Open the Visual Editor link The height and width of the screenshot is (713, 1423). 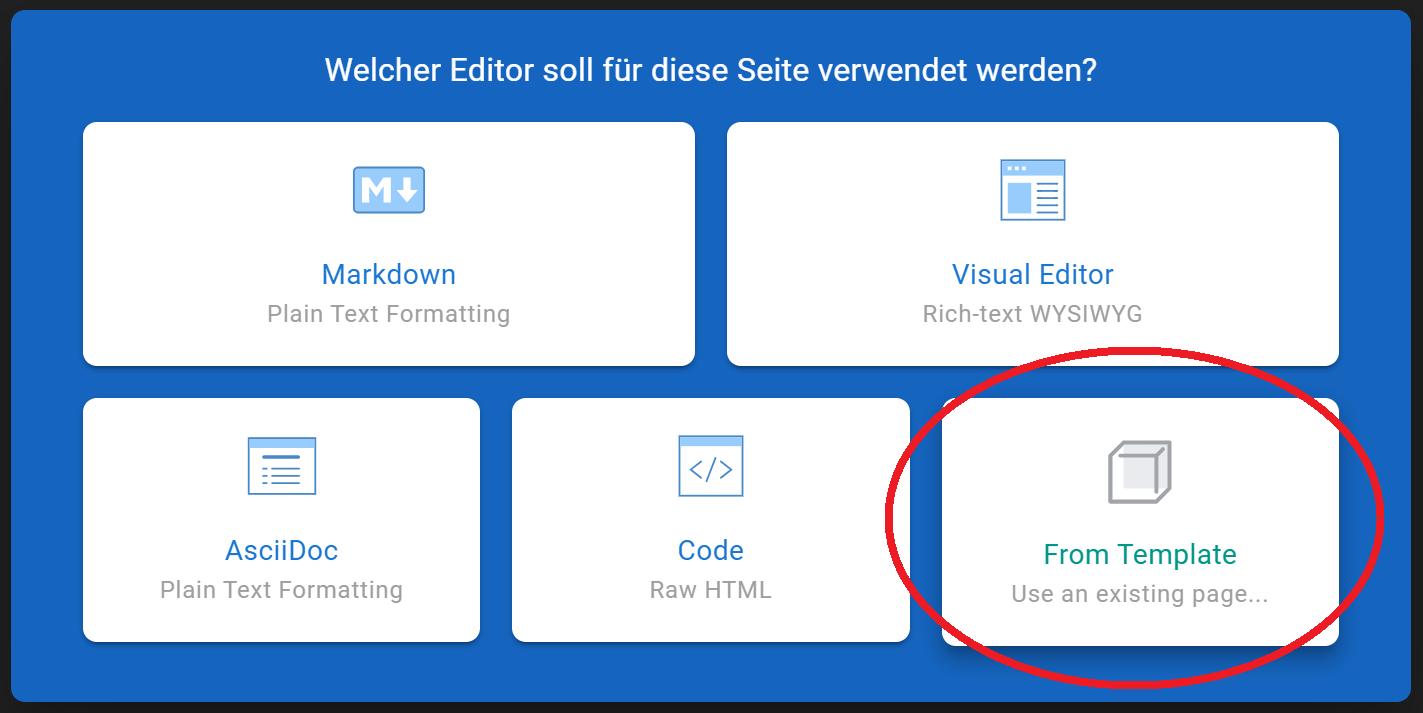pyautogui.click(x=1032, y=274)
